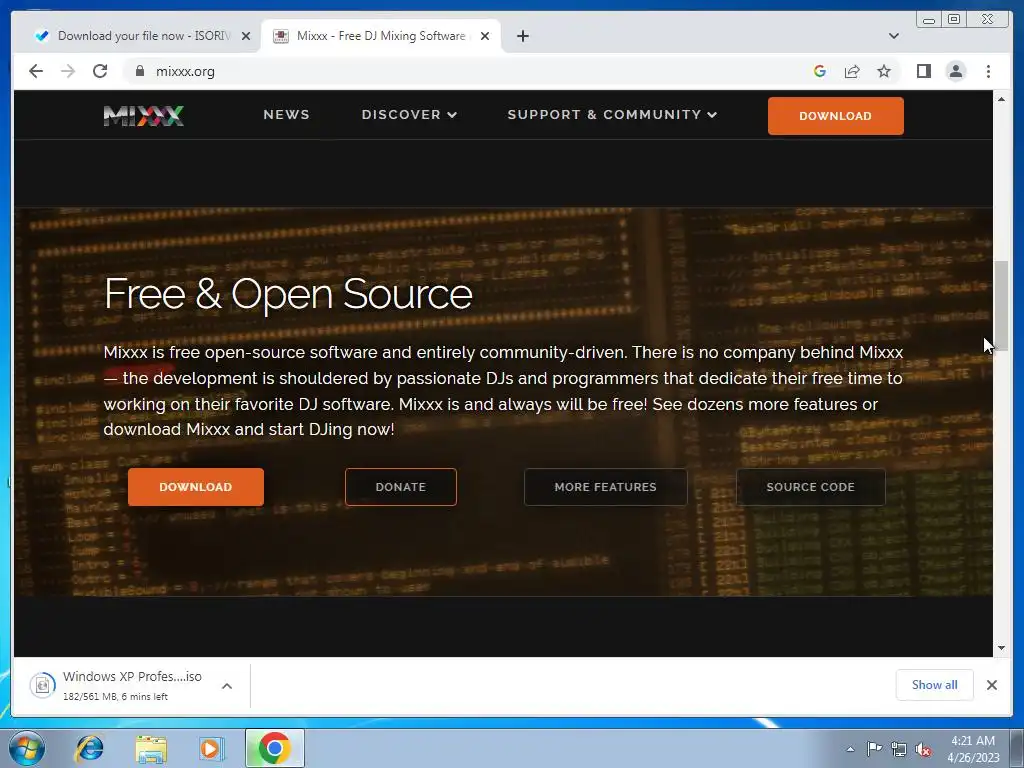Open Action Center flag icon
Viewport: 1024px width, 768px height.
874,749
